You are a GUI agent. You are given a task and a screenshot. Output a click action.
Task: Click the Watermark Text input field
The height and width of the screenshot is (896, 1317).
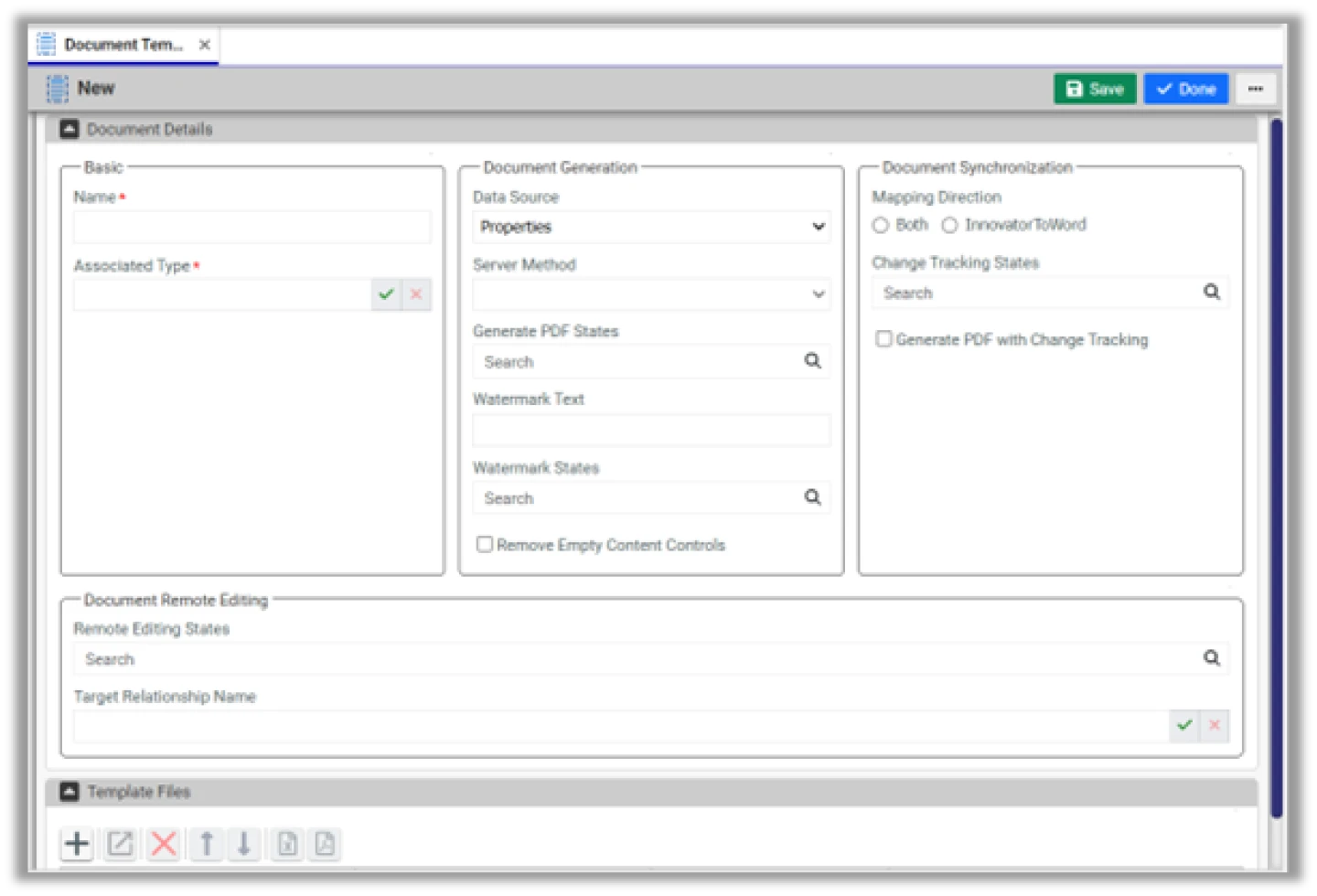tap(651, 430)
